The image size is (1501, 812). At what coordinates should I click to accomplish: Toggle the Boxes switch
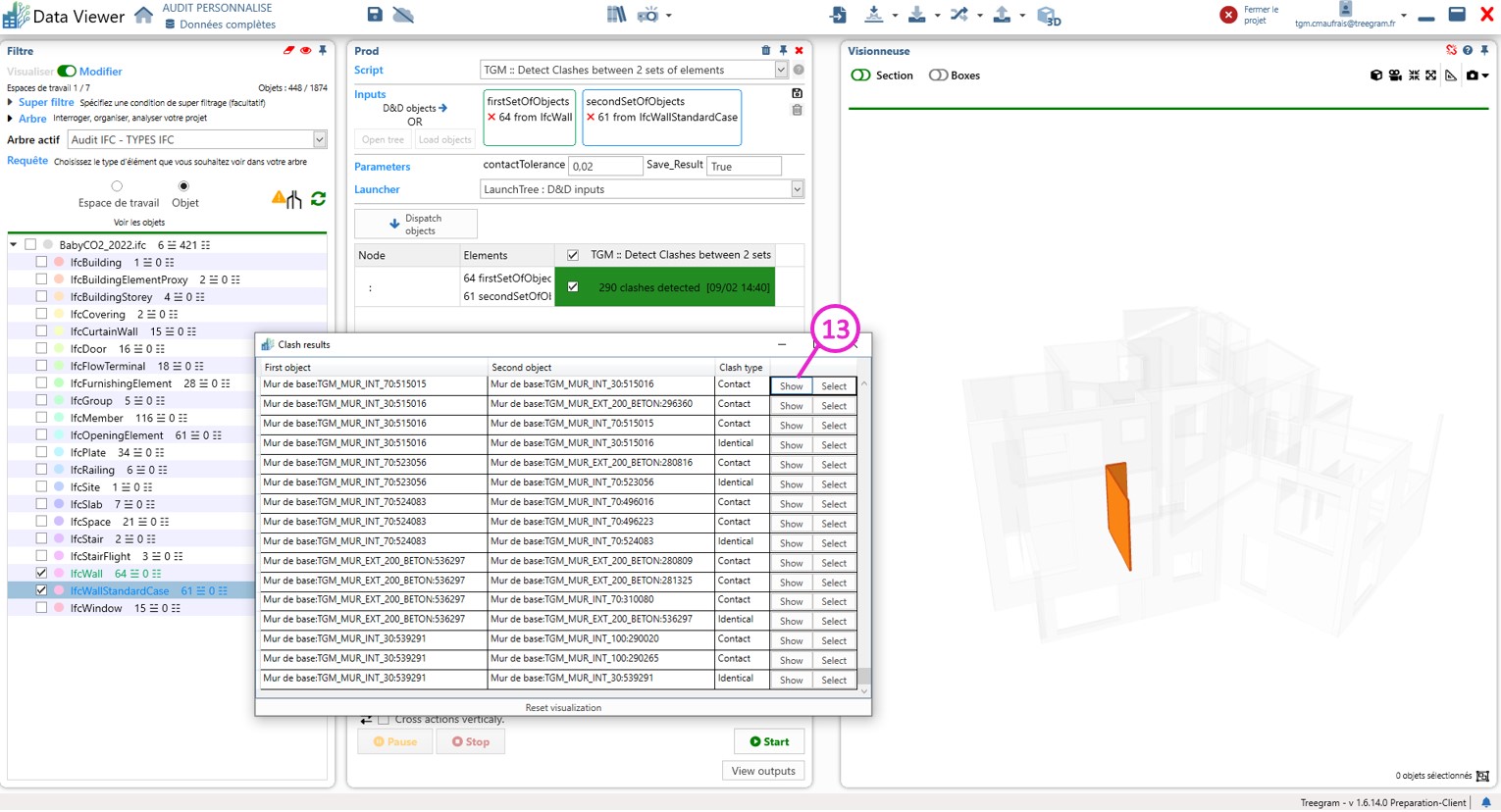pos(938,76)
